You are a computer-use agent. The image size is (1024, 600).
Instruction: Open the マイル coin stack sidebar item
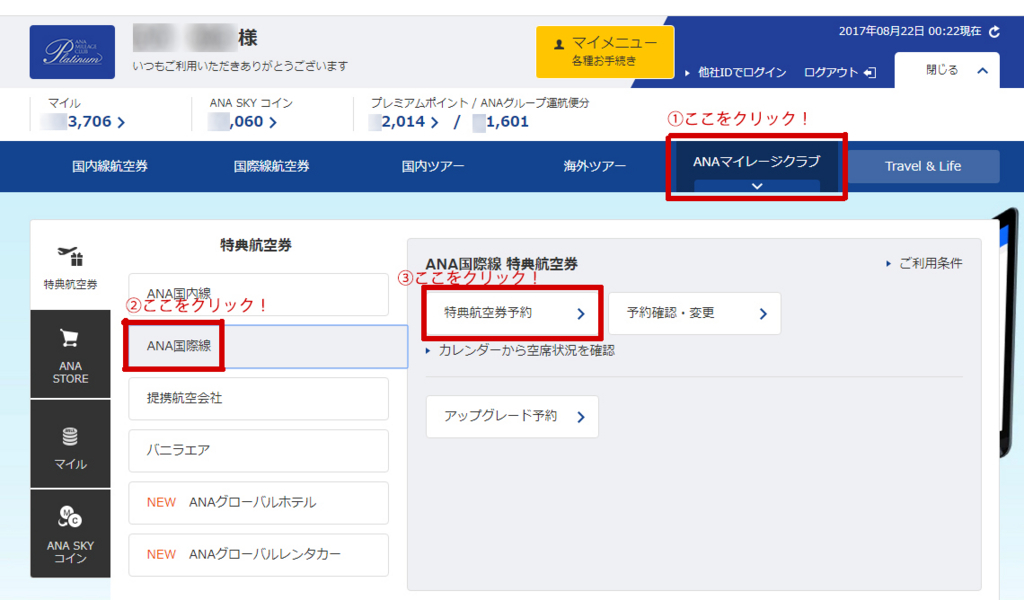[70, 445]
